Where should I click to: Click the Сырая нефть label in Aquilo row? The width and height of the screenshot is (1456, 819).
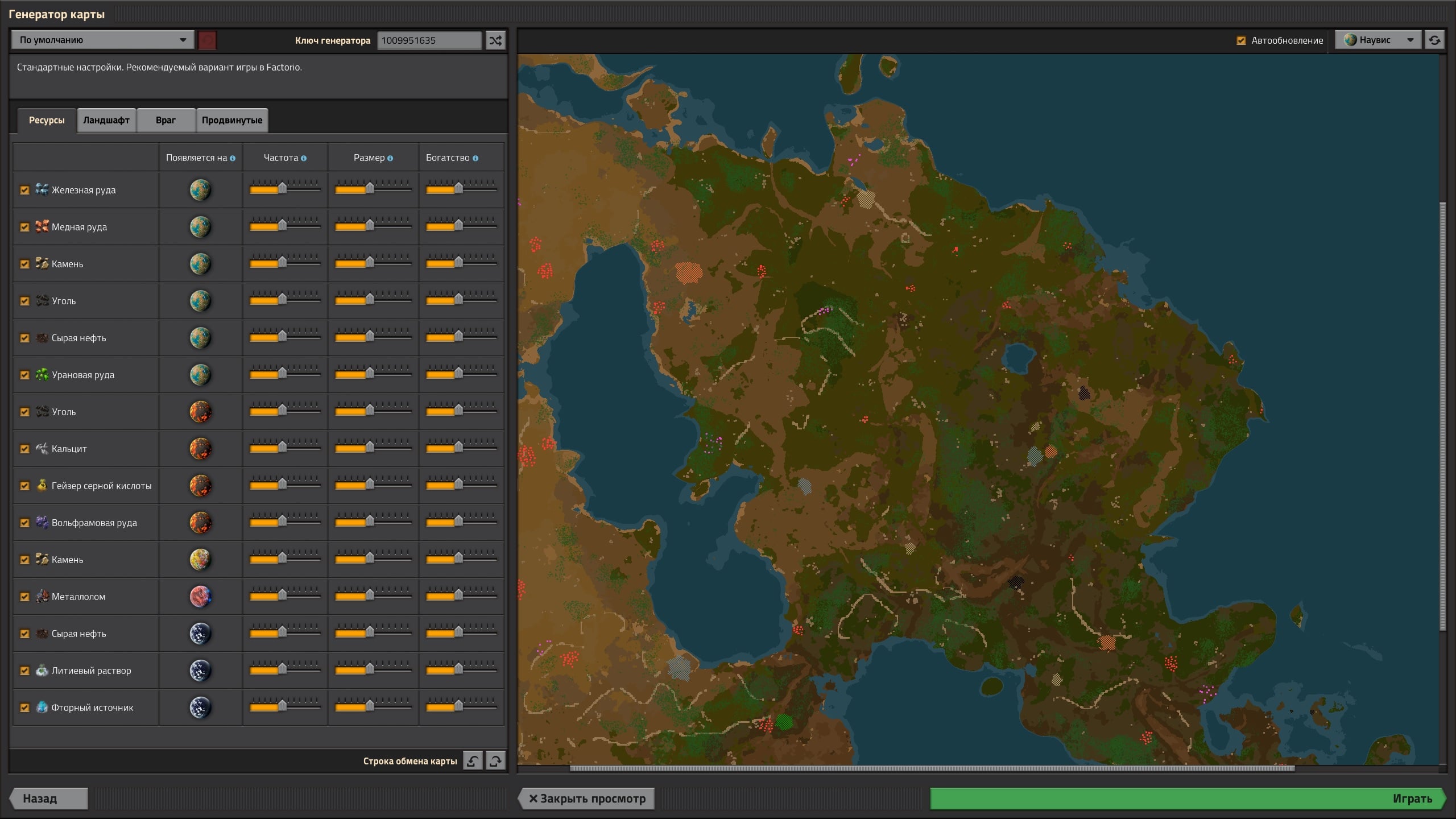(x=78, y=634)
